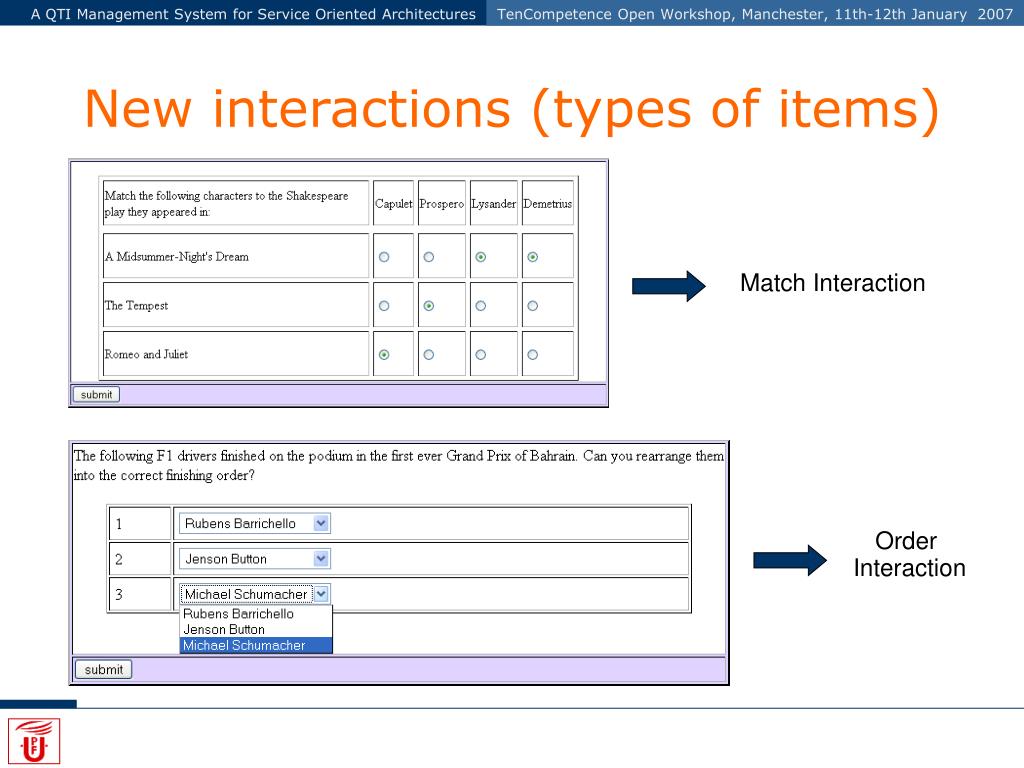This screenshot has width=1024, height=768.
Task: Select Capulet for The Tempest row
Action: pos(384,306)
